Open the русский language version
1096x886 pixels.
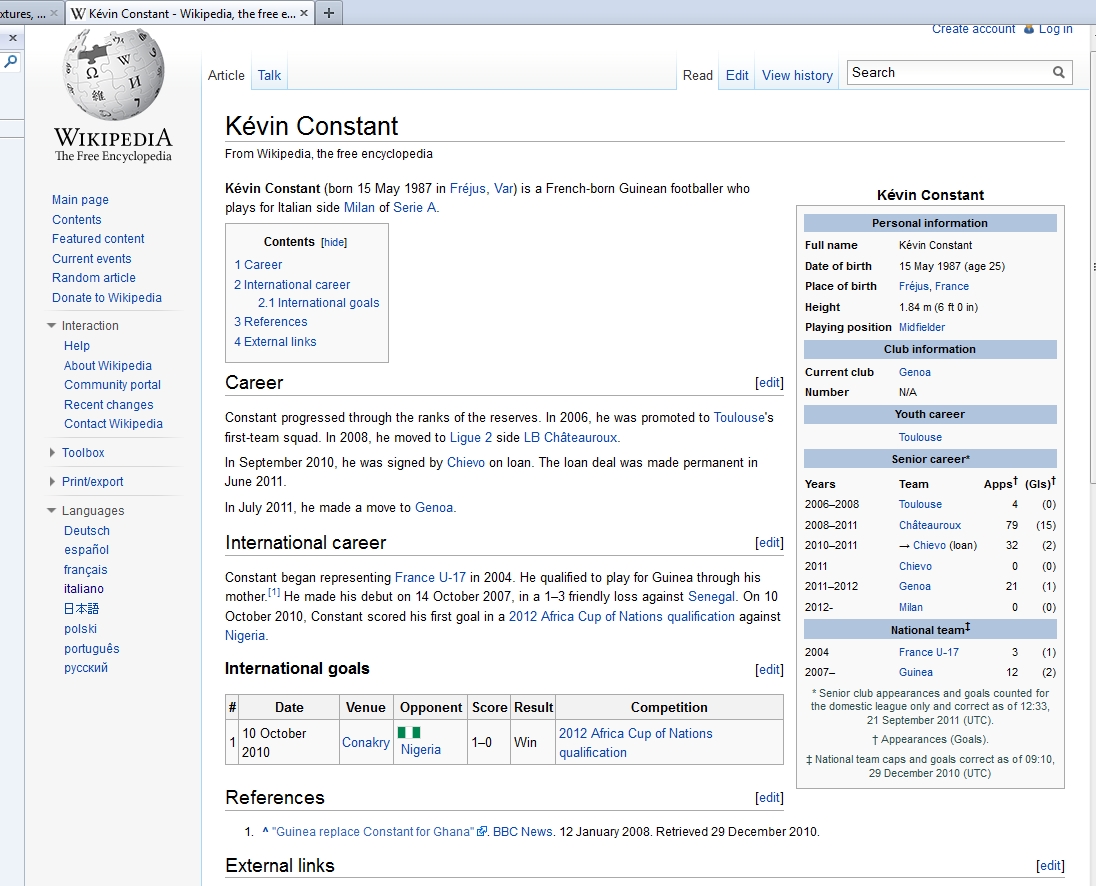click(x=86, y=668)
